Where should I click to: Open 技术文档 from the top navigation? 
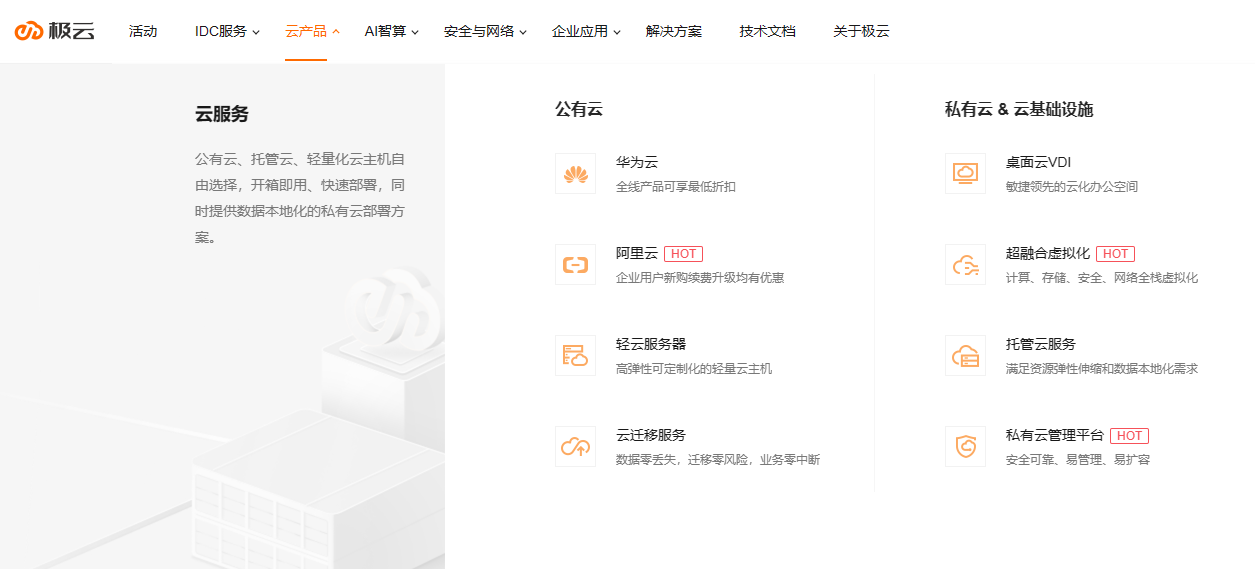pos(768,31)
